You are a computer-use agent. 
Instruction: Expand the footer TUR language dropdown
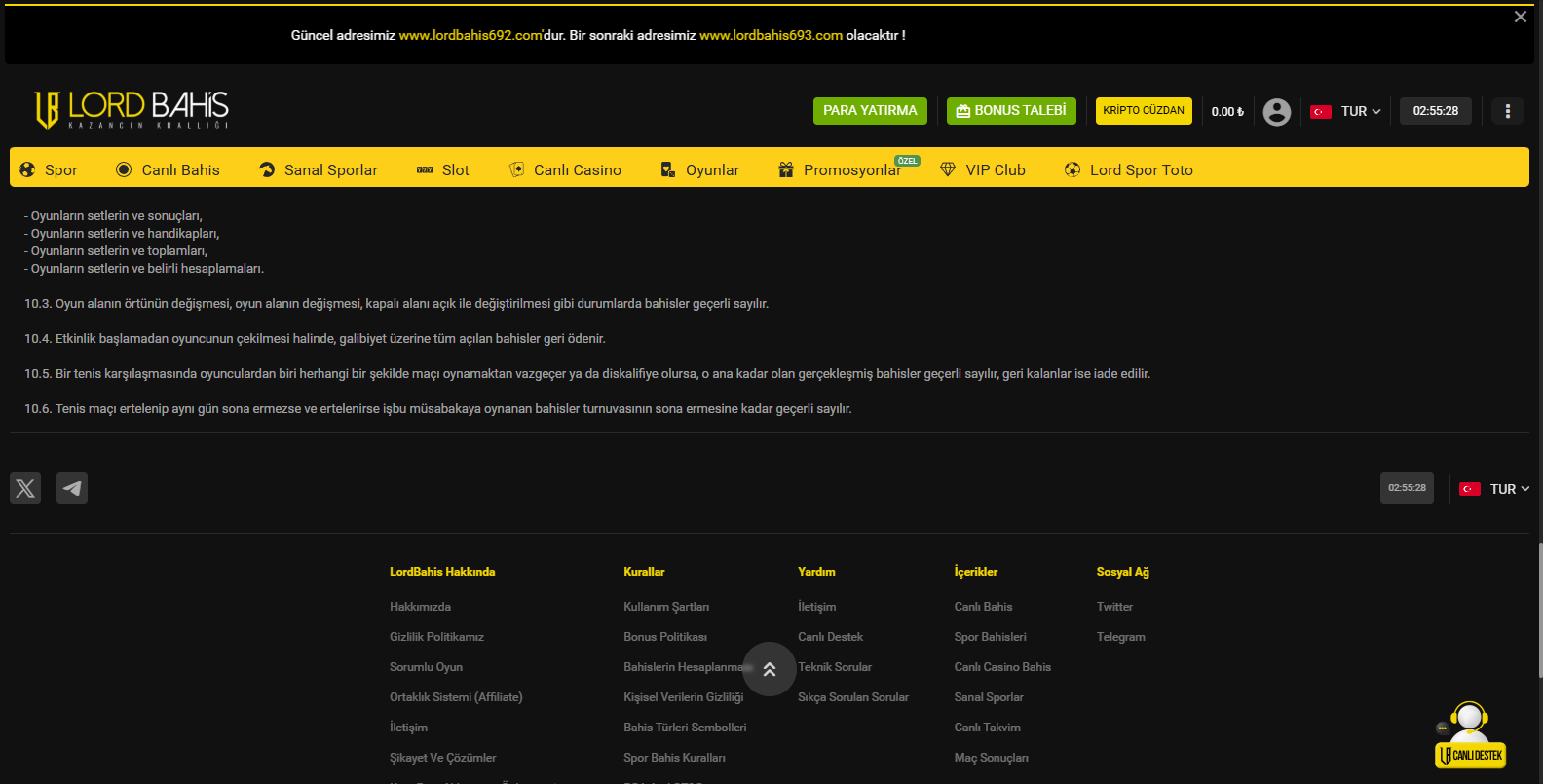[x=1510, y=489]
